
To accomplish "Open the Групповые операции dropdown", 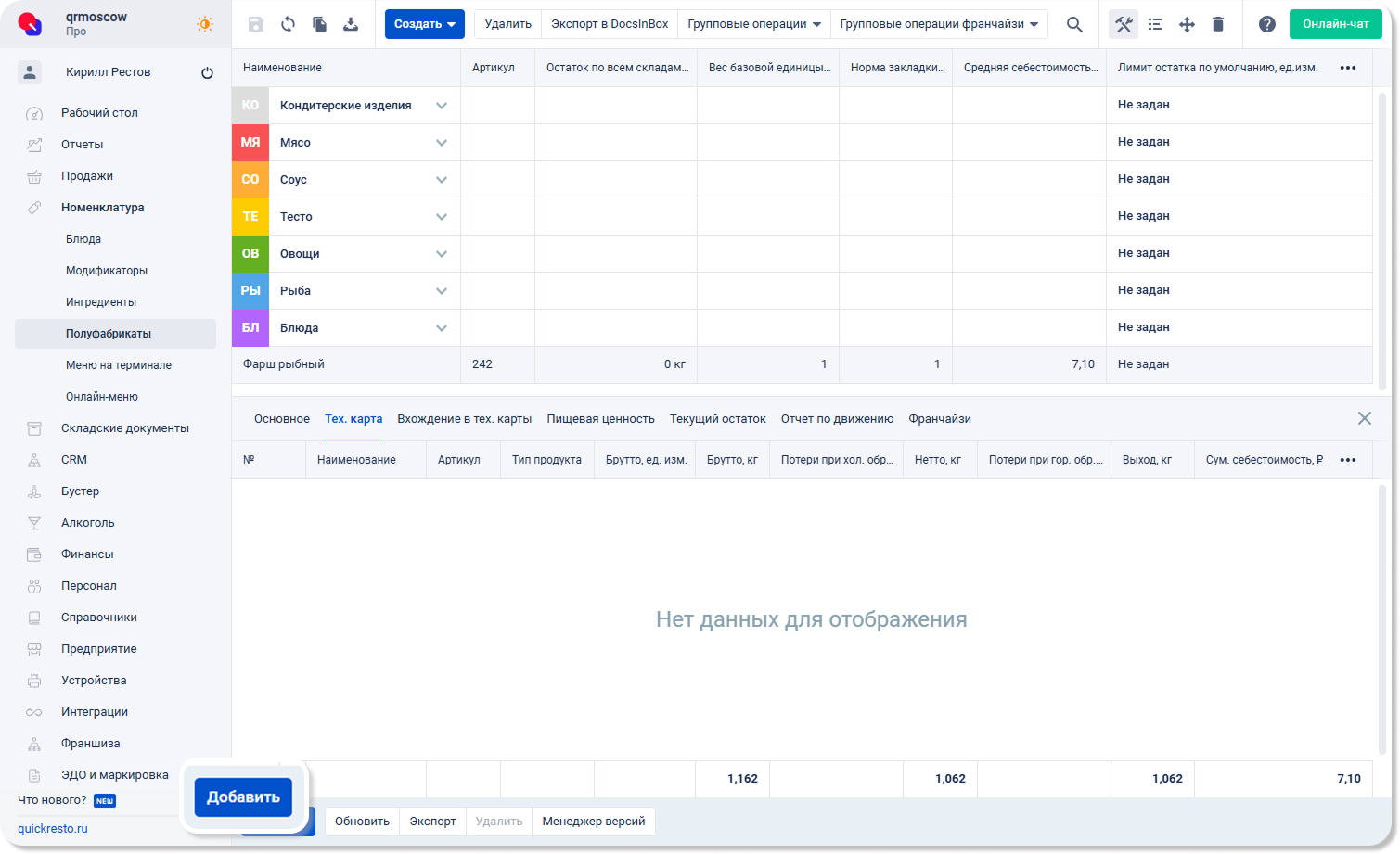I will pyautogui.click(x=754, y=24).
